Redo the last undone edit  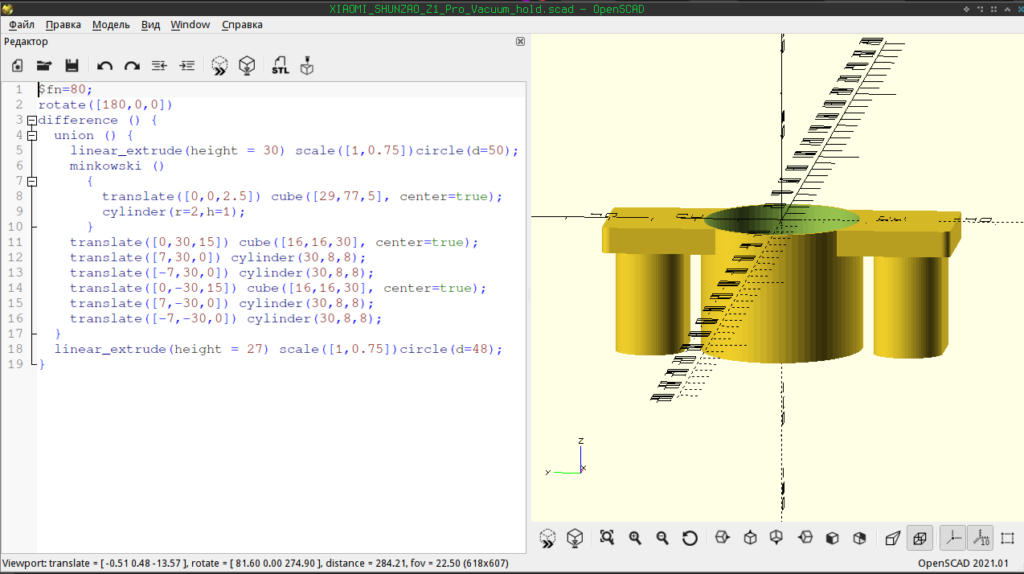coord(132,65)
